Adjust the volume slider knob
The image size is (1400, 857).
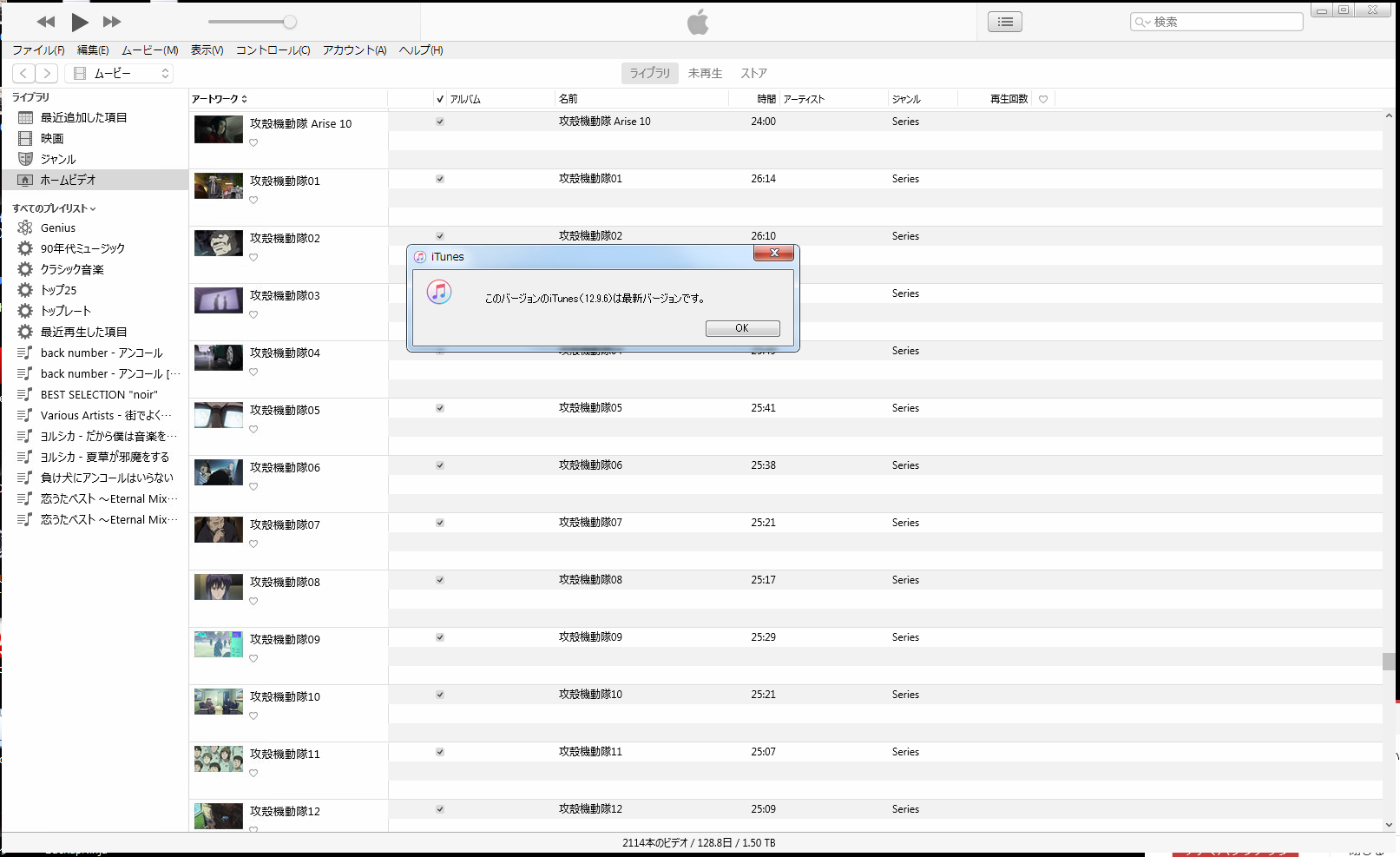pyautogui.click(x=290, y=22)
